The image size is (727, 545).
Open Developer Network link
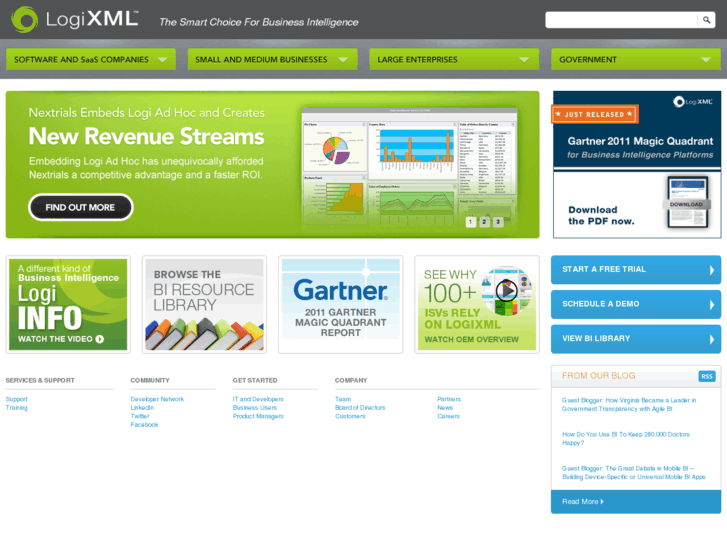[157, 399]
